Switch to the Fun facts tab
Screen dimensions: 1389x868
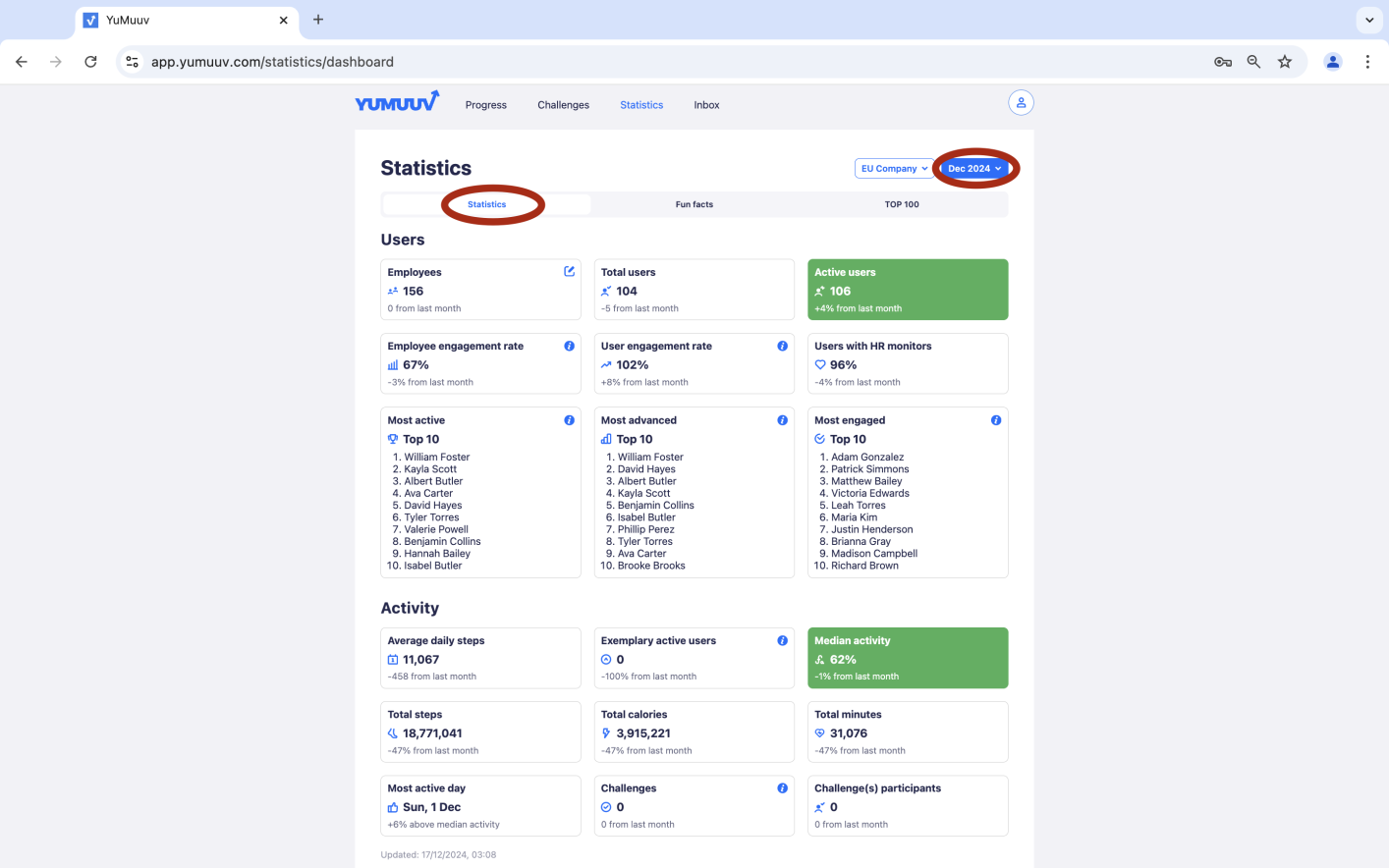tap(694, 204)
